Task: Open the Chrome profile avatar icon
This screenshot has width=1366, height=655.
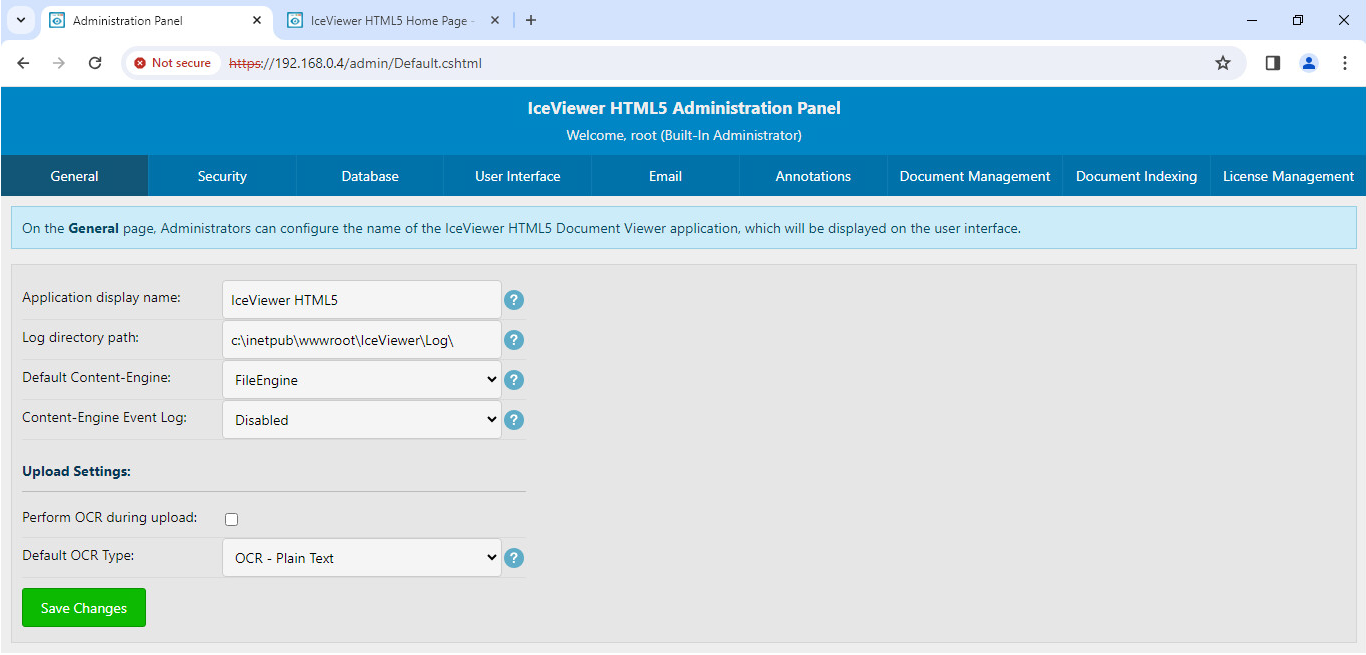Action: [1308, 63]
